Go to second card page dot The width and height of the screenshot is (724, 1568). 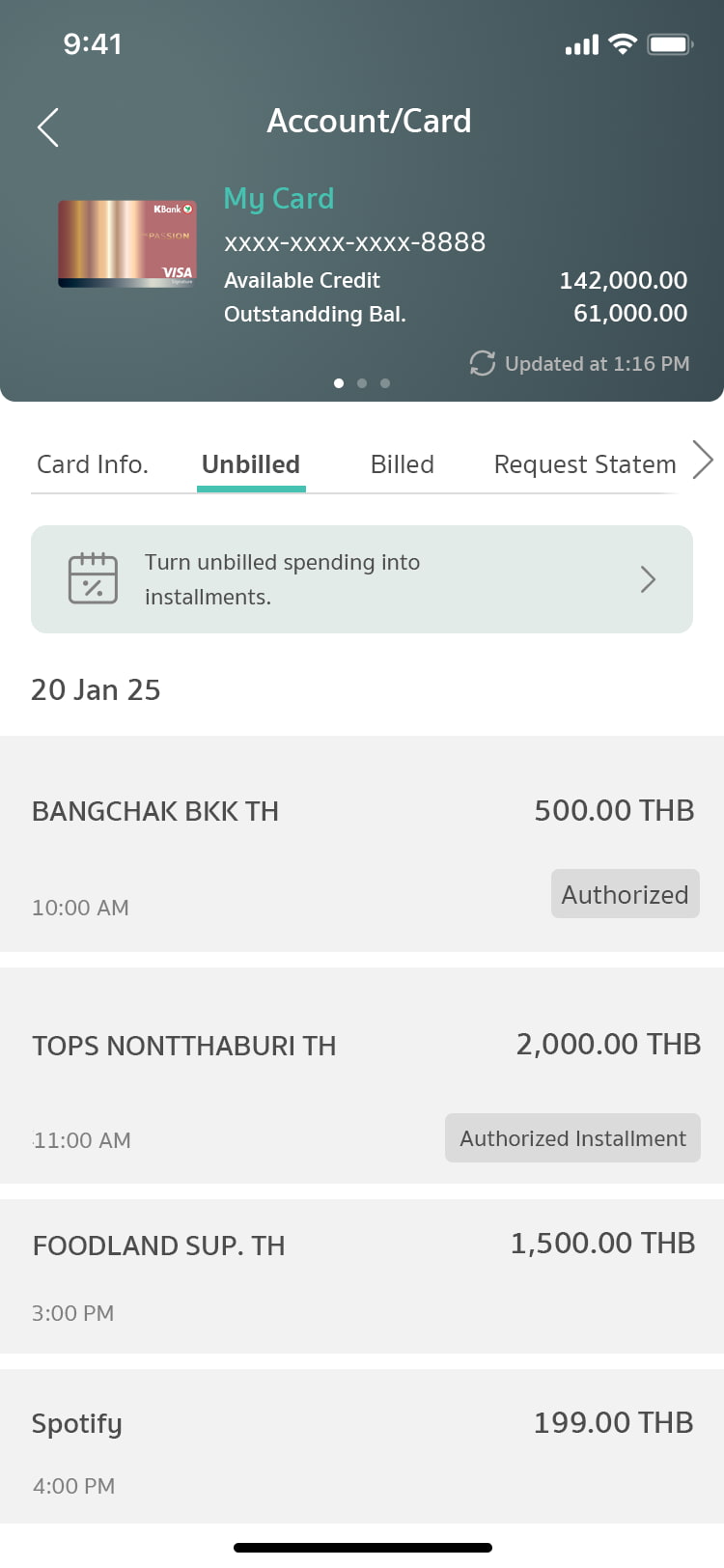[x=362, y=383]
